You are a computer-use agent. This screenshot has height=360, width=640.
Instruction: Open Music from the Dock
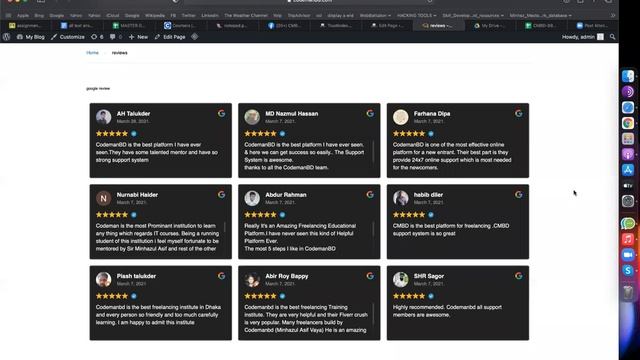[x=628, y=239]
